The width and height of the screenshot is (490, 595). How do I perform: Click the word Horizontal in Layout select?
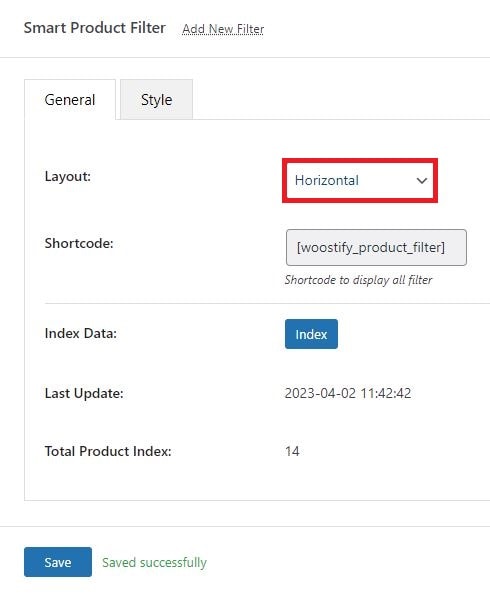click(326, 180)
